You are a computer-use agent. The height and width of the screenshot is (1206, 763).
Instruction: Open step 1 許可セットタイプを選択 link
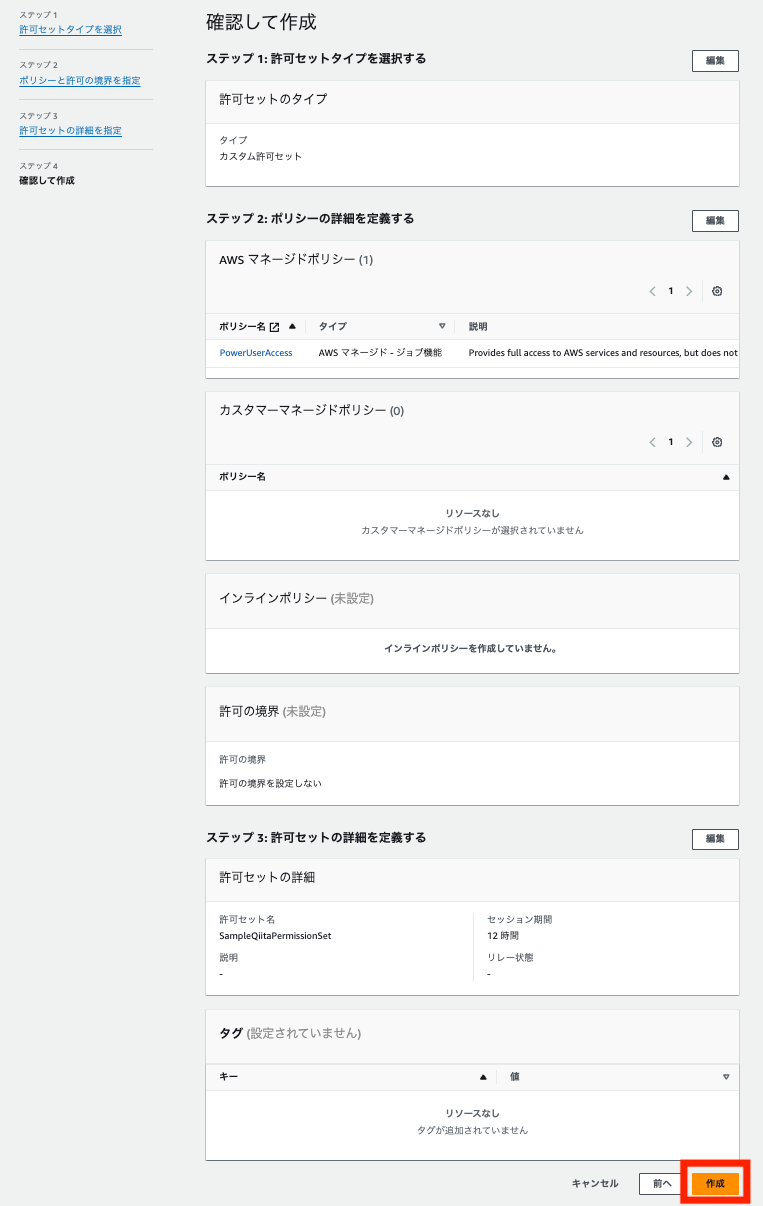[x=70, y=30]
